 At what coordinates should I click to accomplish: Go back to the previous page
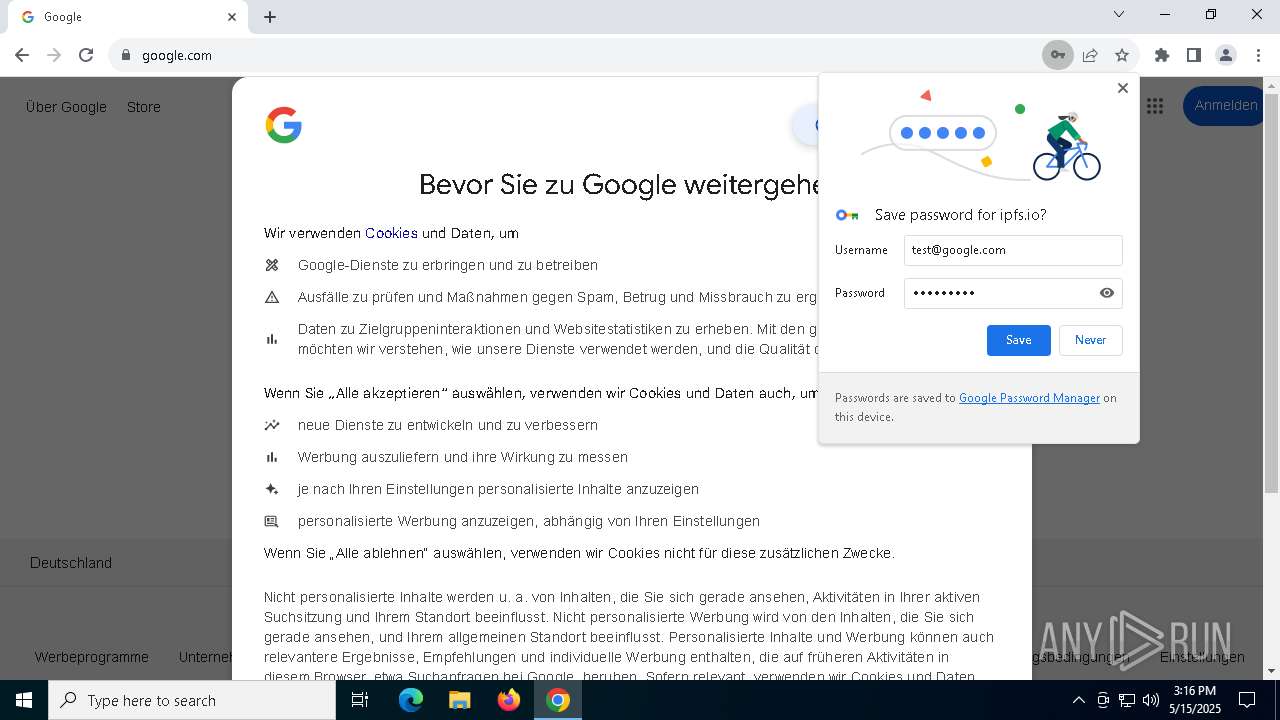22,55
